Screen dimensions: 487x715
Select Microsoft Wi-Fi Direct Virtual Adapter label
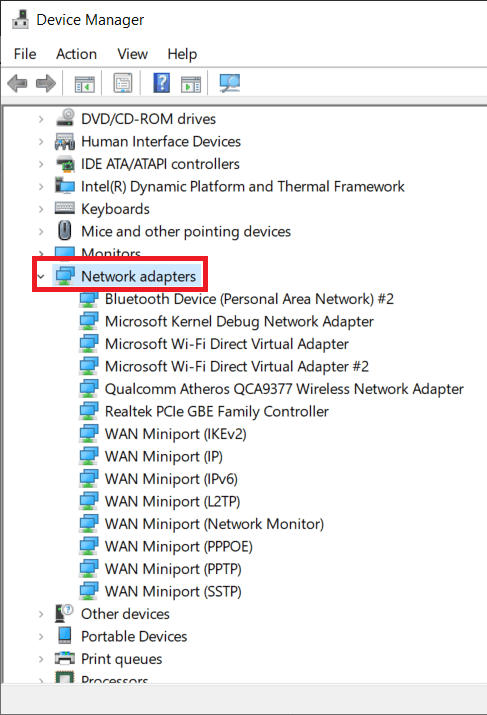tap(227, 344)
